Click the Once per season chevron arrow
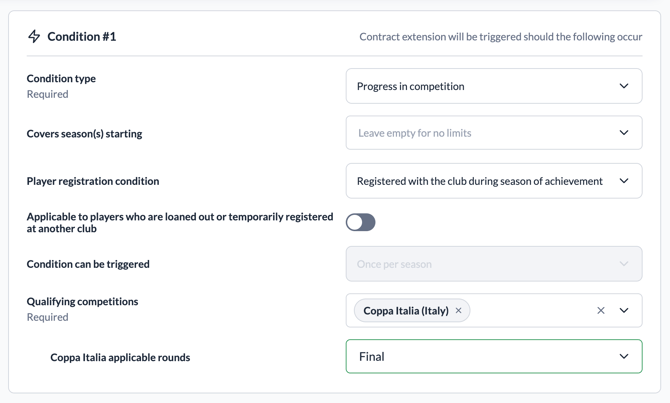Viewport: 670px width, 403px height. pos(624,264)
